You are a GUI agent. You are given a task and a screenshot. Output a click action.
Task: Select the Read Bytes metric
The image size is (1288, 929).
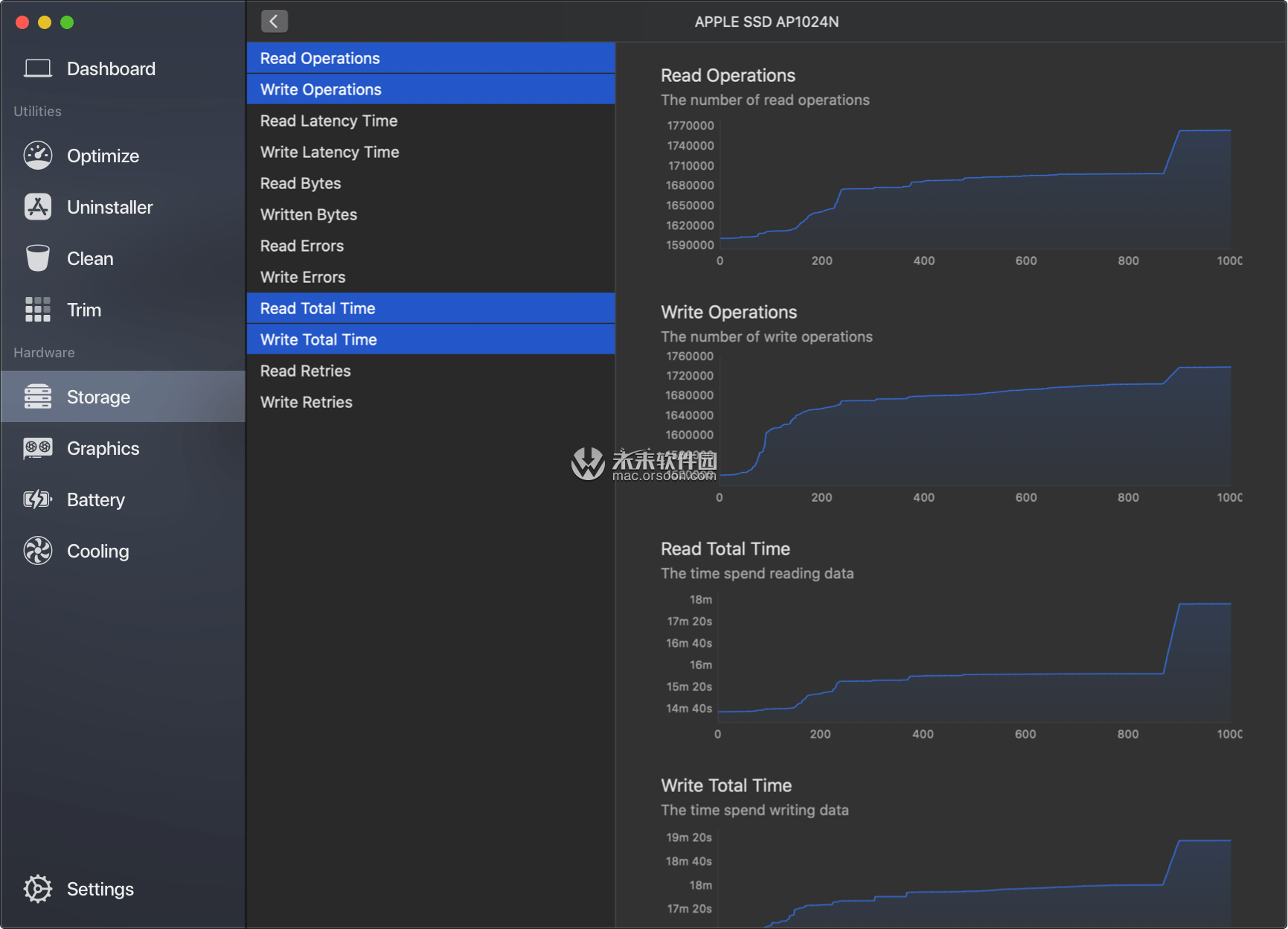tap(431, 183)
